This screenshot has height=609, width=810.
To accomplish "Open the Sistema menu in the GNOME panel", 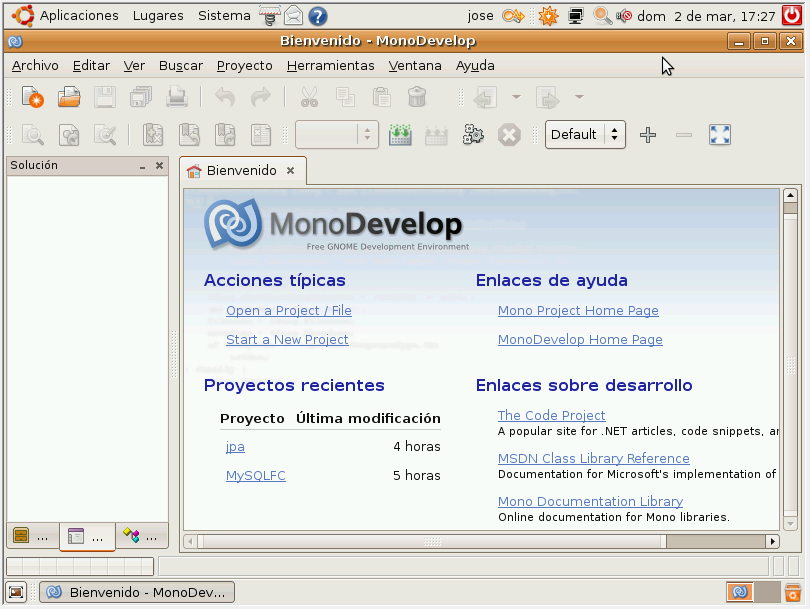I will (x=224, y=15).
